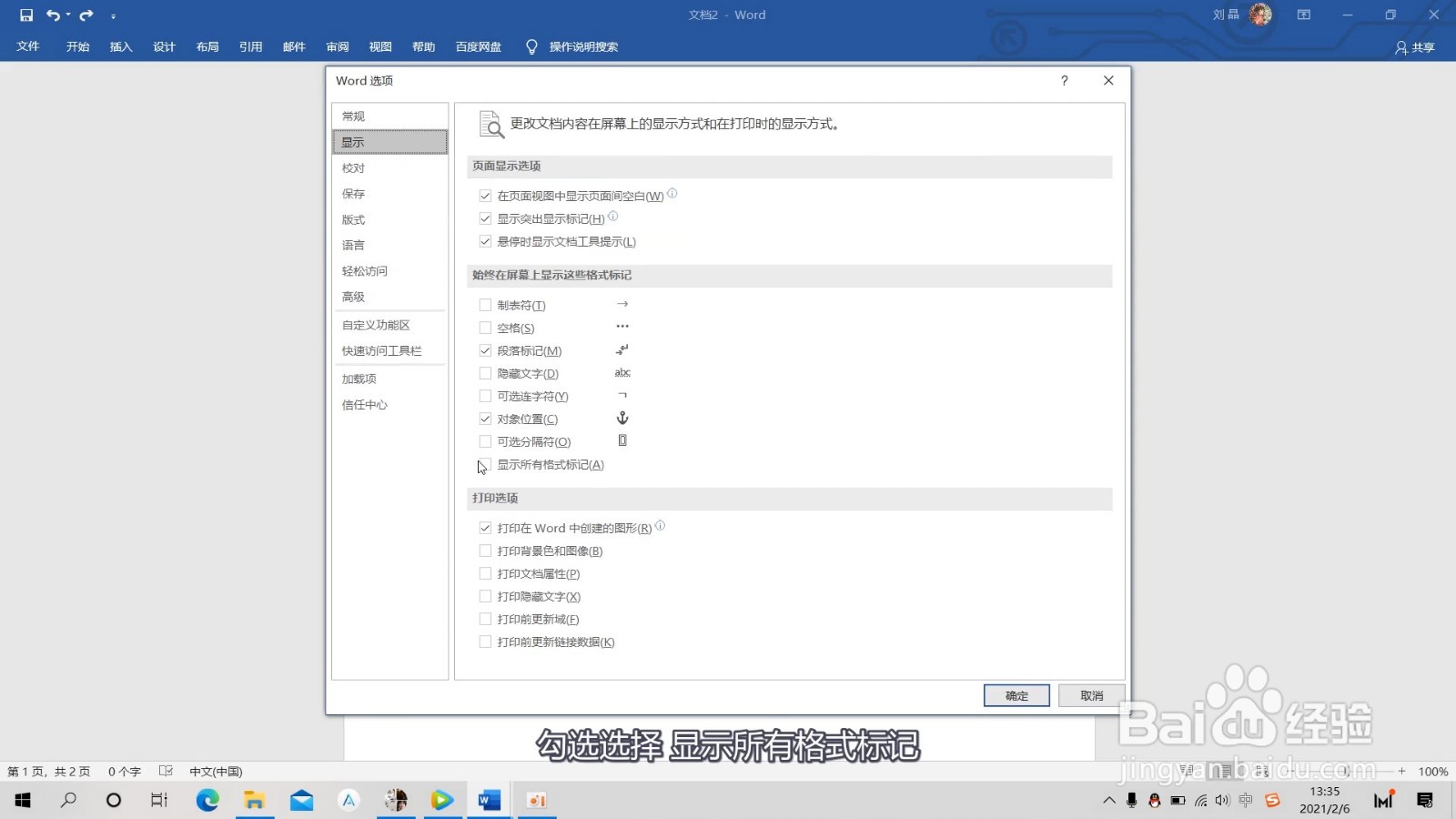The image size is (1456, 819).
Task: Enable the 空格 format mark checkbox
Action: point(485,328)
